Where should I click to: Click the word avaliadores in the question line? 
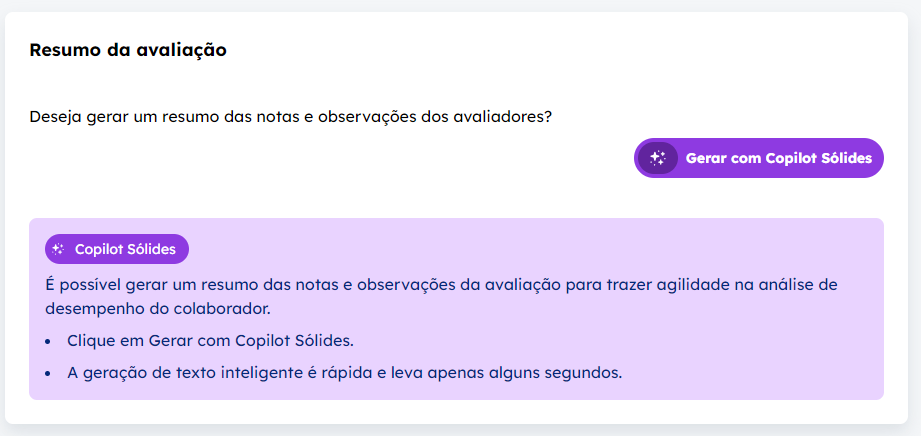coord(503,117)
